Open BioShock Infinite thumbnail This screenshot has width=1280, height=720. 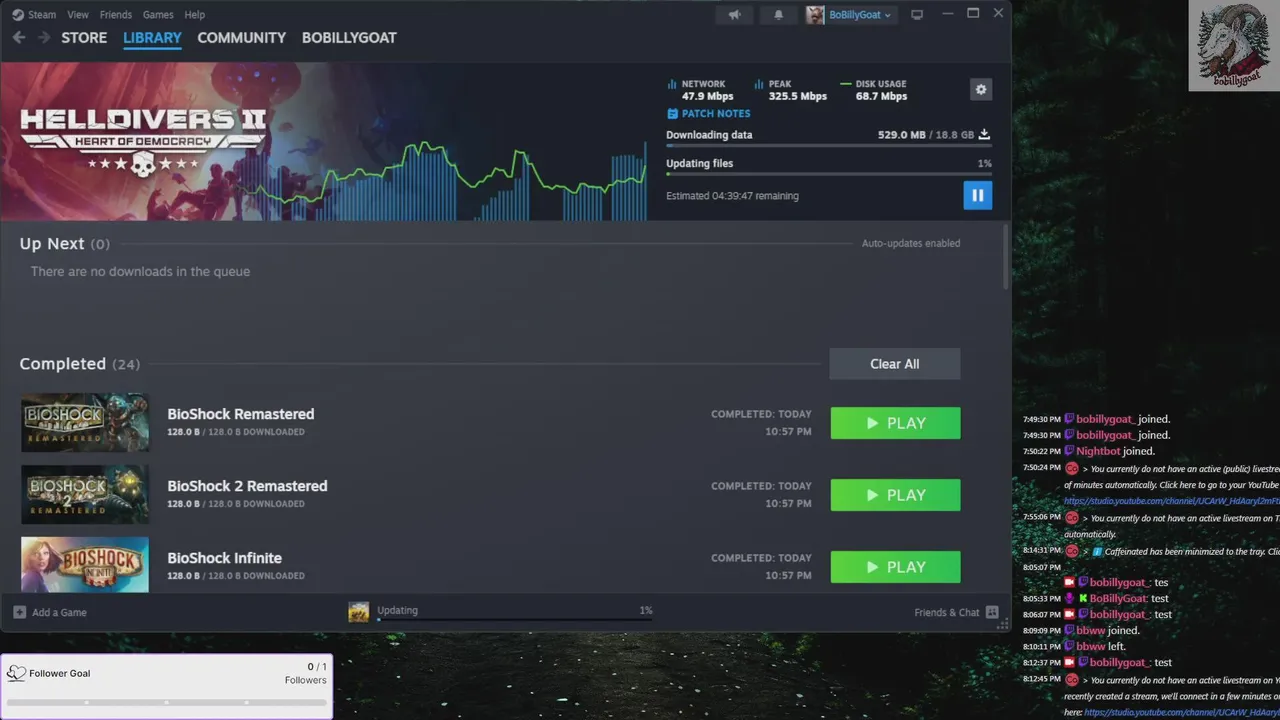85,565
